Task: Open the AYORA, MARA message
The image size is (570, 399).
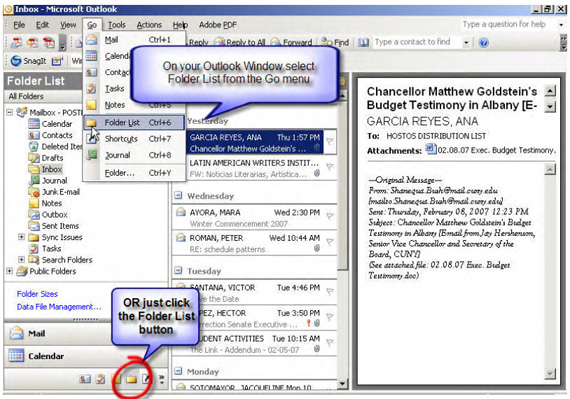Action: [254, 218]
